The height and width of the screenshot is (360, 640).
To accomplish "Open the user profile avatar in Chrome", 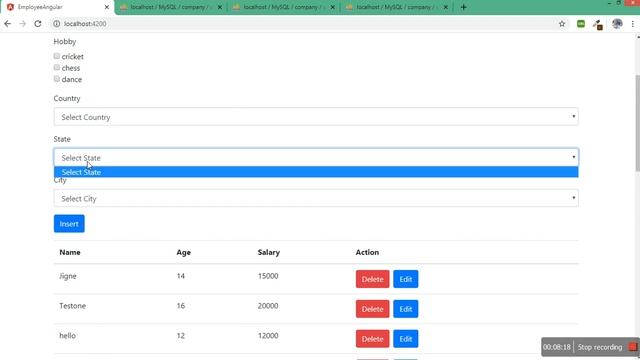I will tap(617, 24).
